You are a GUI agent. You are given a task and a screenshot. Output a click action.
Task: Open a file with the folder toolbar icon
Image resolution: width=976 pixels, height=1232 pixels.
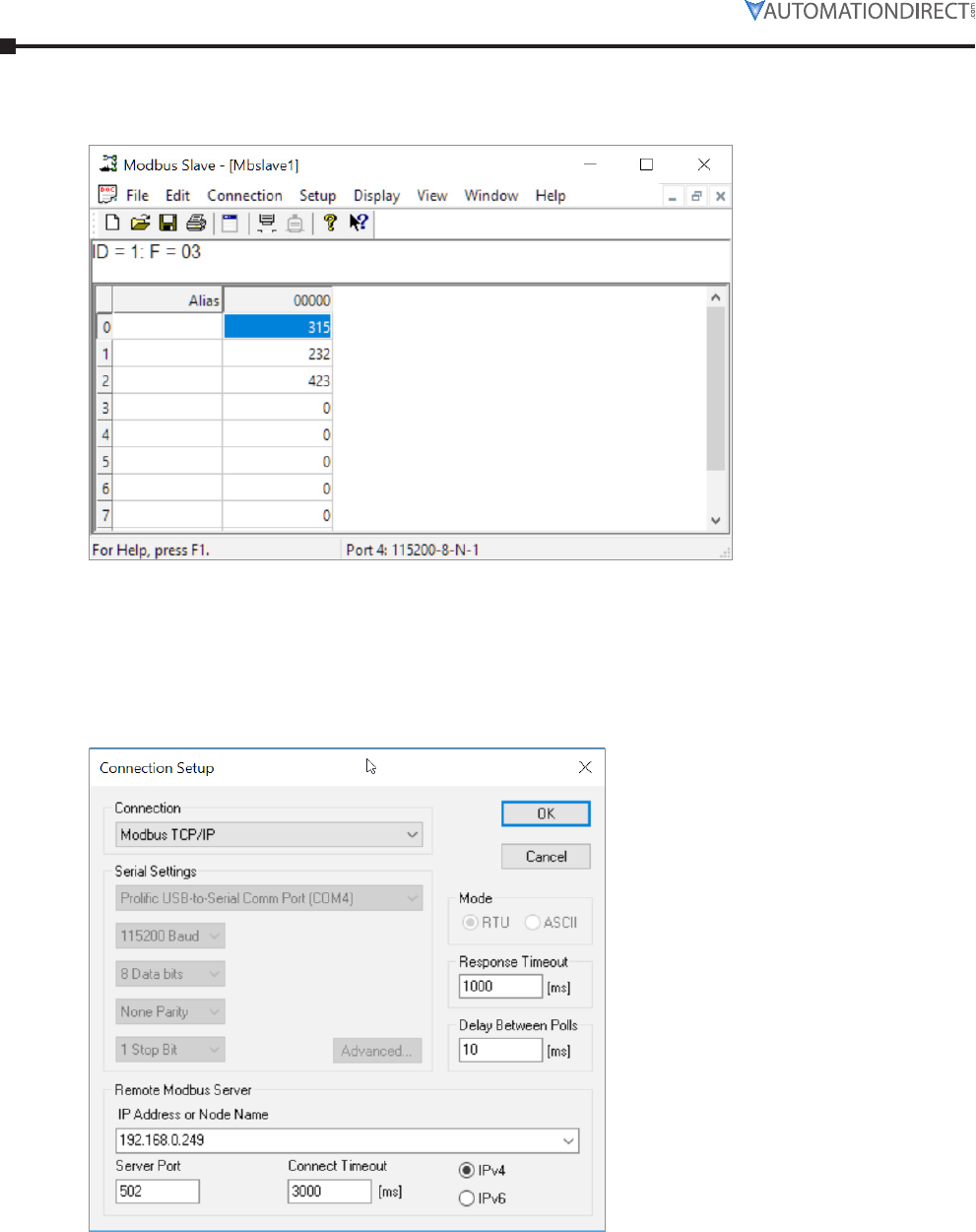(140, 223)
